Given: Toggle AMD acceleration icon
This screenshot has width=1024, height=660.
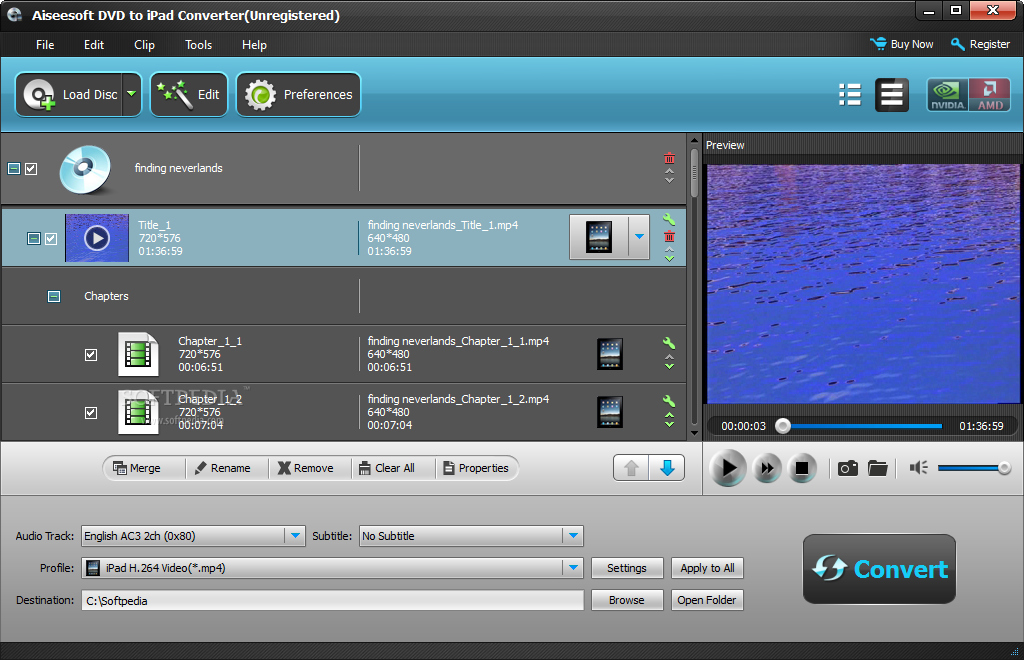Looking at the screenshot, I should click(x=989, y=95).
